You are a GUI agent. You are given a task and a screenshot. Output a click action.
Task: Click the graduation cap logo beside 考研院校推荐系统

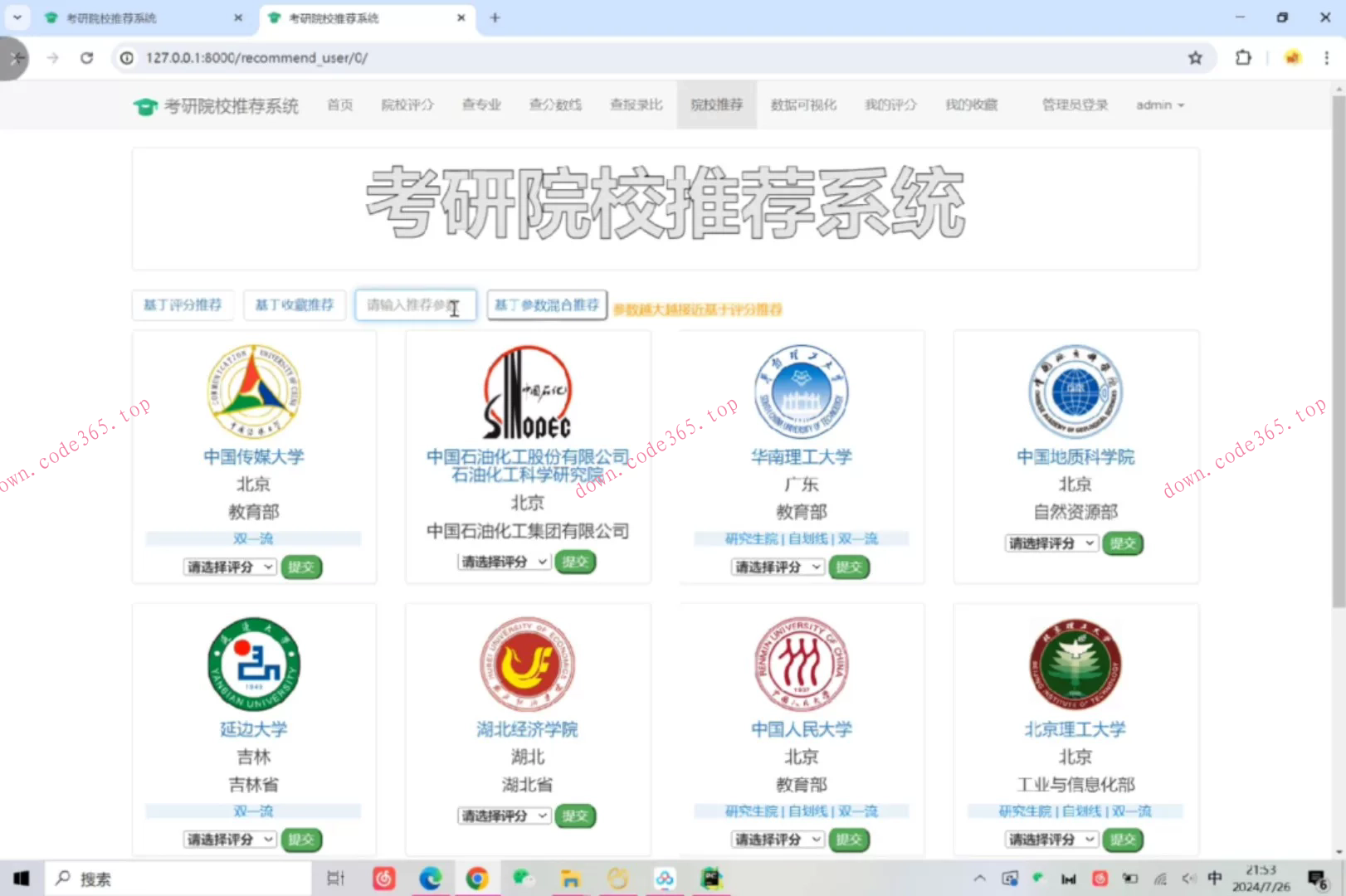[x=146, y=105]
